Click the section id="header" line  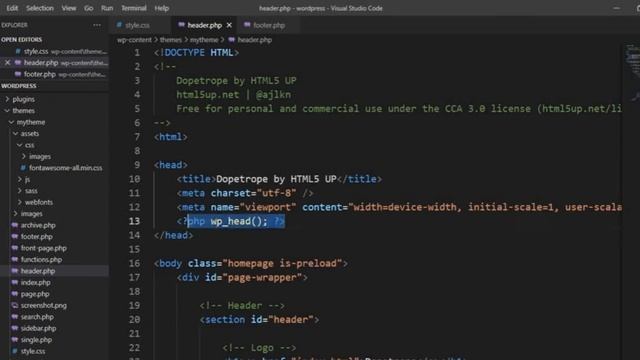[259, 320]
